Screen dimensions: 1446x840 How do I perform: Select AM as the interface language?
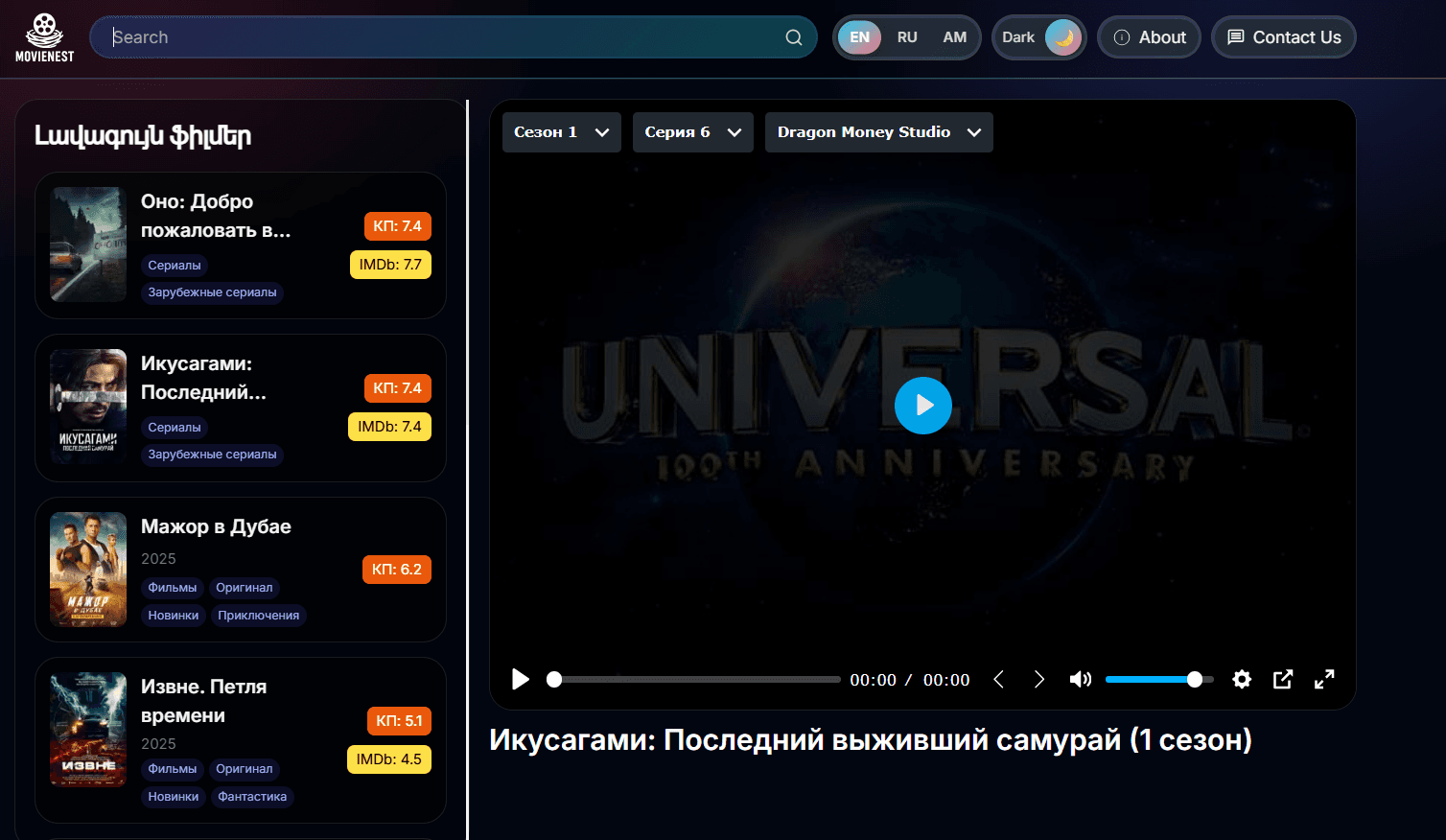pyautogui.click(x=955, y=36)
